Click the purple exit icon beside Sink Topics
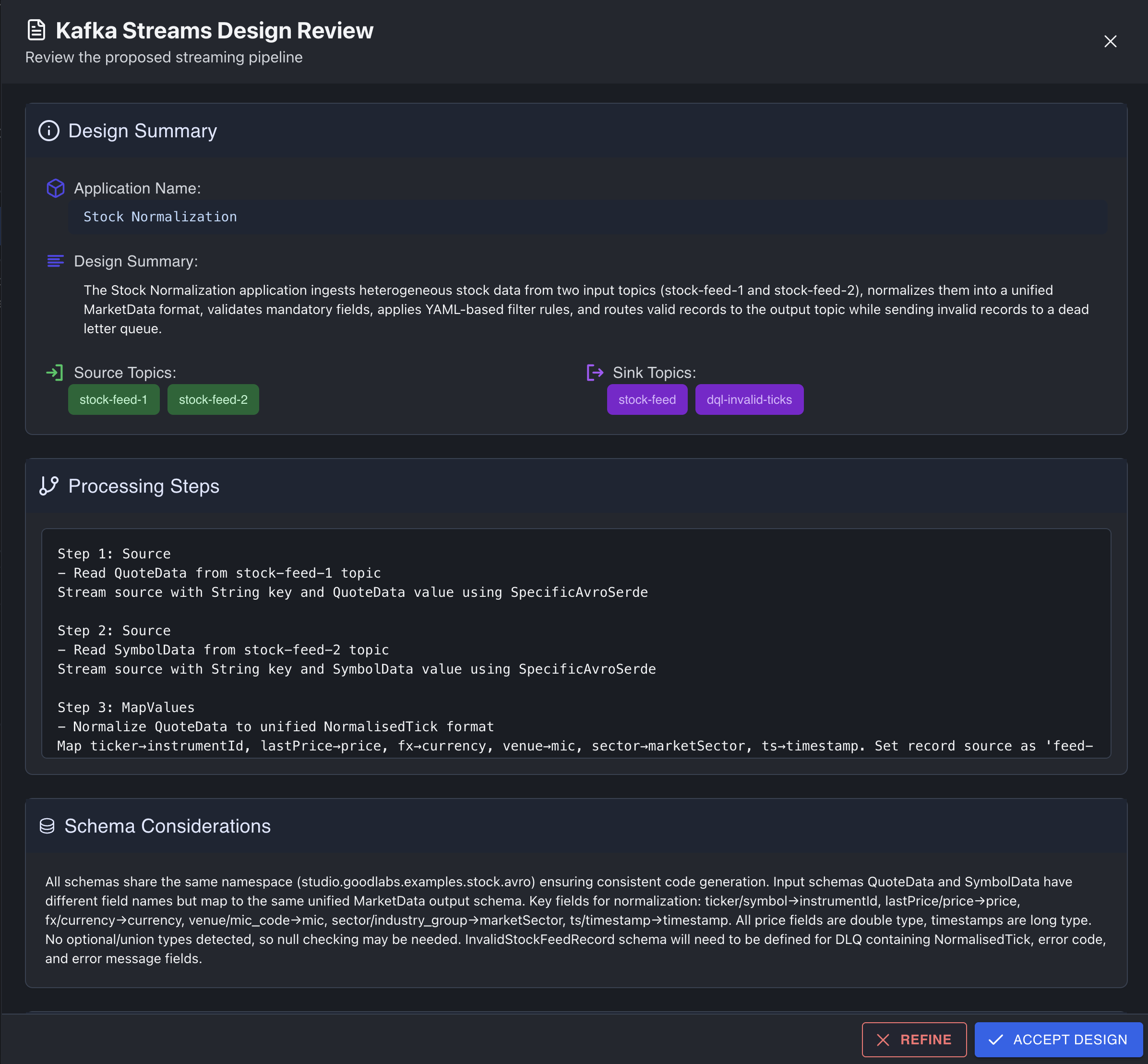 [595, 373]
